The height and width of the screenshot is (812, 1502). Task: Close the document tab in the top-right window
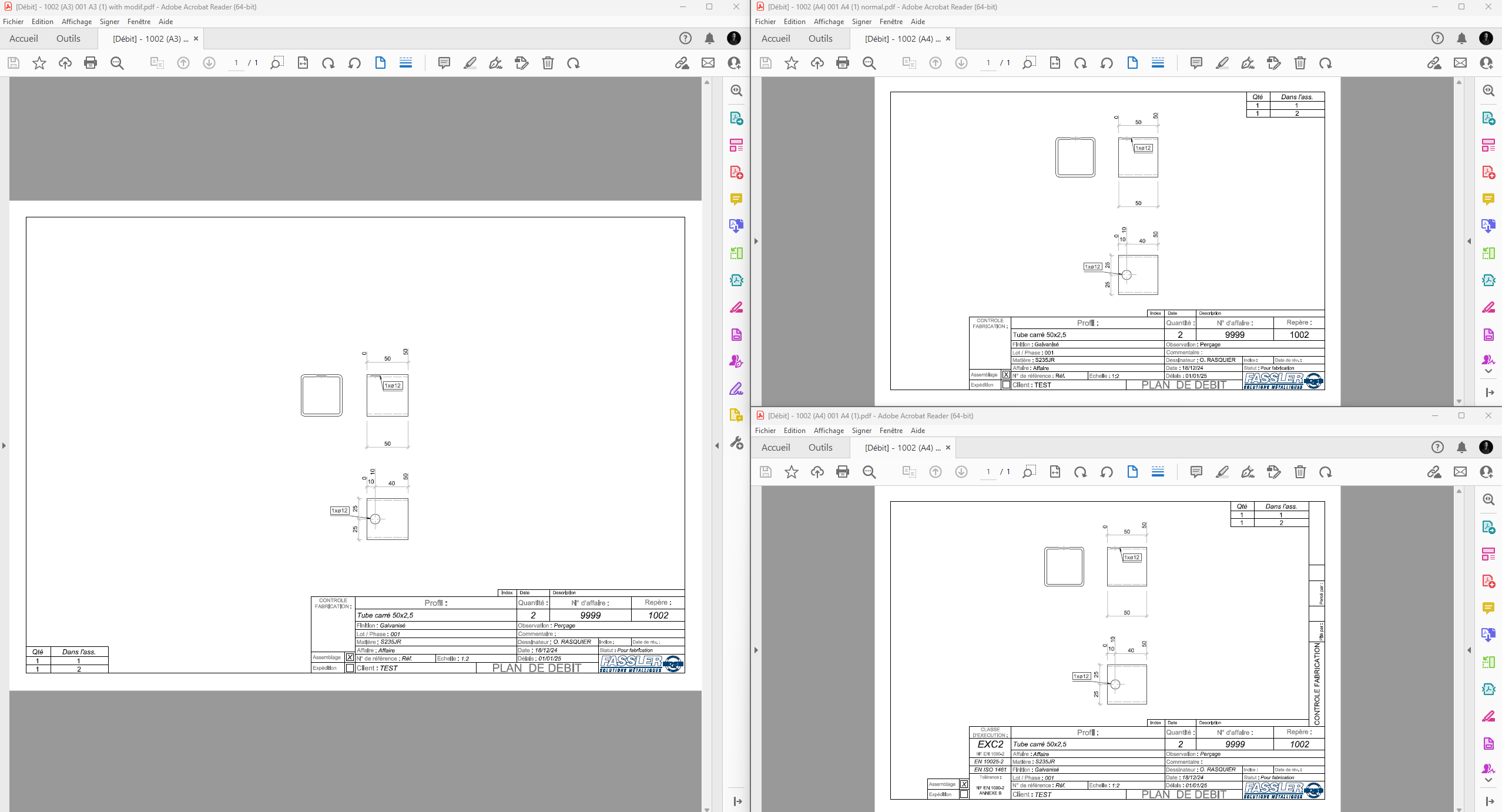(948, 39)
